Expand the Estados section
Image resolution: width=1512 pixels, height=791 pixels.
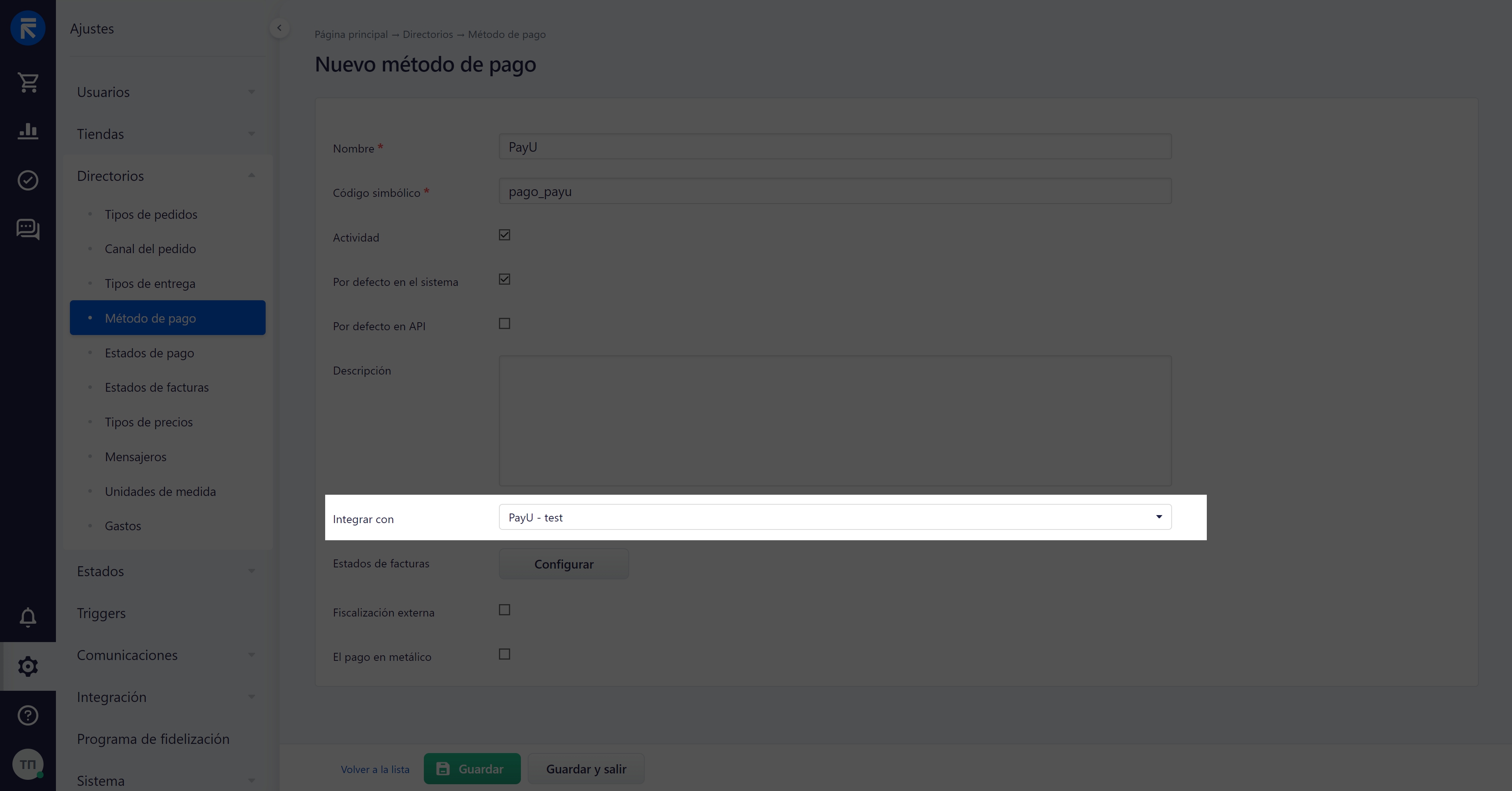point(167,571)
